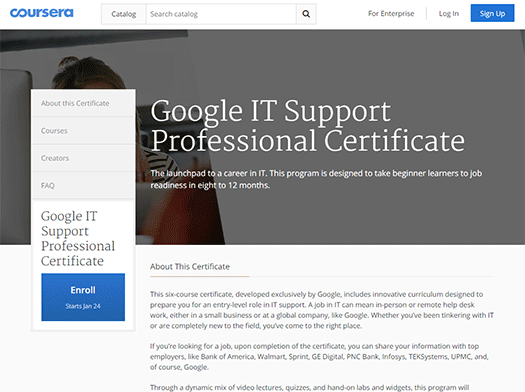
Task: Click the Enroll button
Action: pos(83,297)
